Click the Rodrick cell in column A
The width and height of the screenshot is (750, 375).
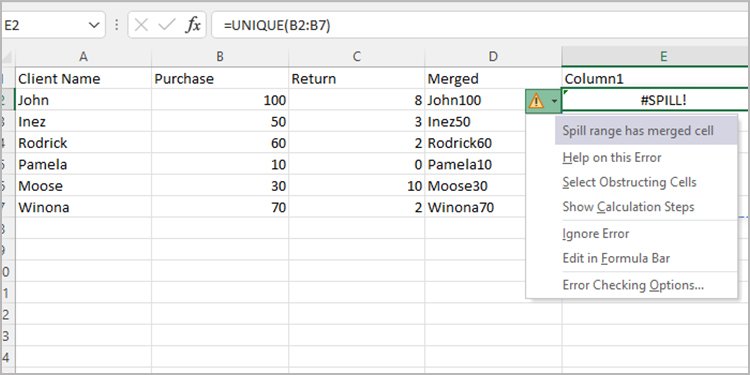click(83, 143)
